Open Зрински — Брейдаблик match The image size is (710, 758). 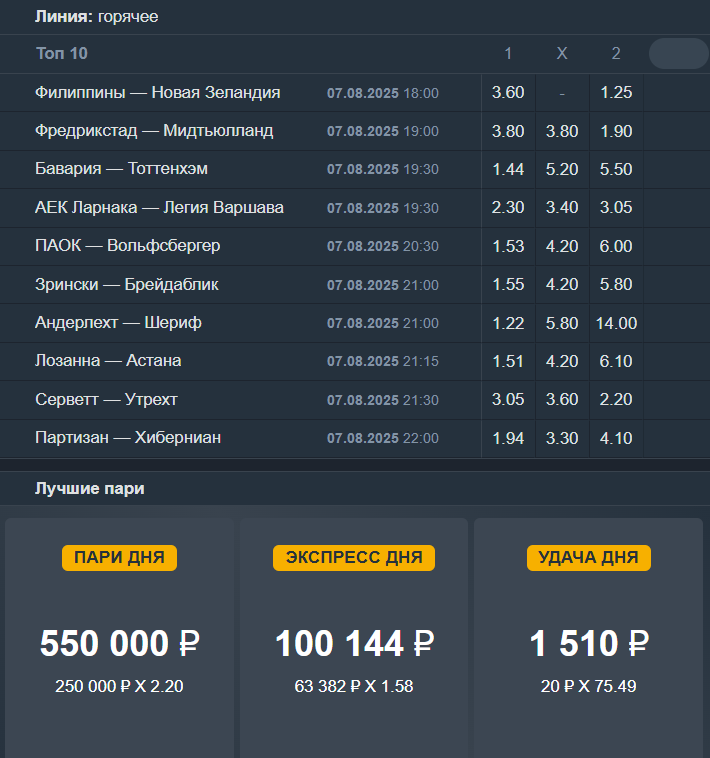[127, 284]
